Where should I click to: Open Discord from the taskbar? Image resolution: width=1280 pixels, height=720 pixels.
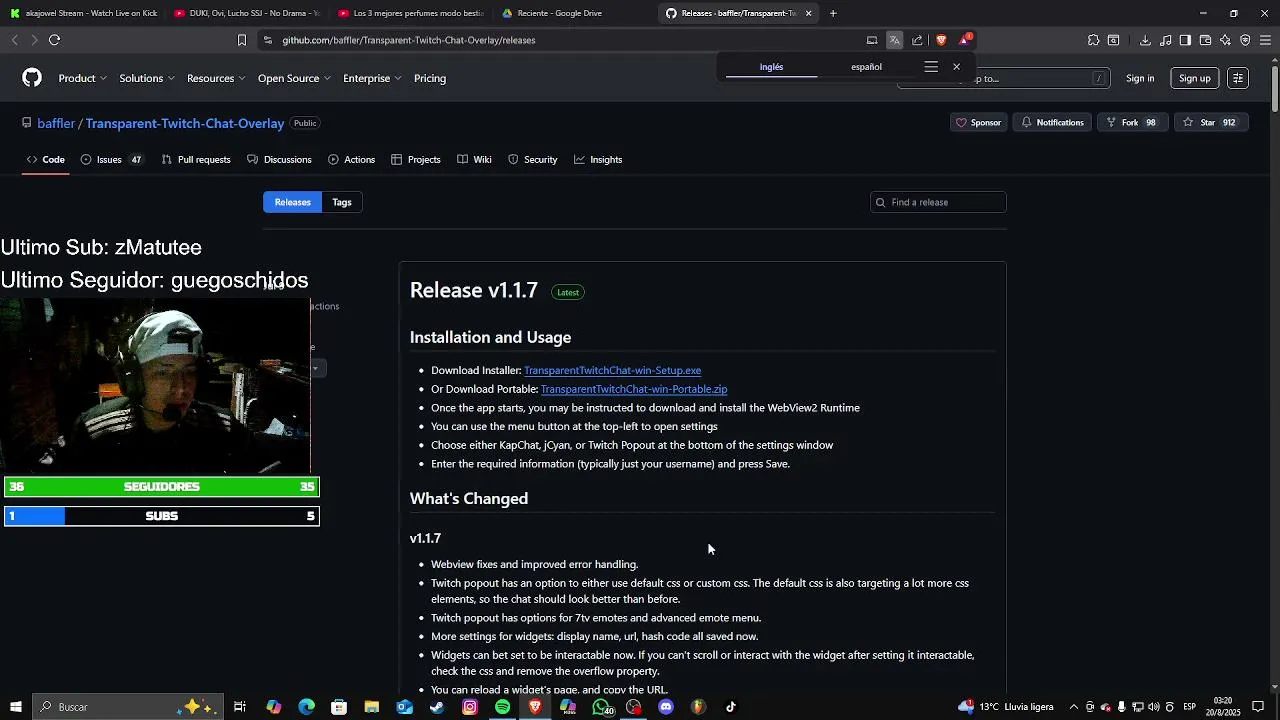[x=666, y=707]
